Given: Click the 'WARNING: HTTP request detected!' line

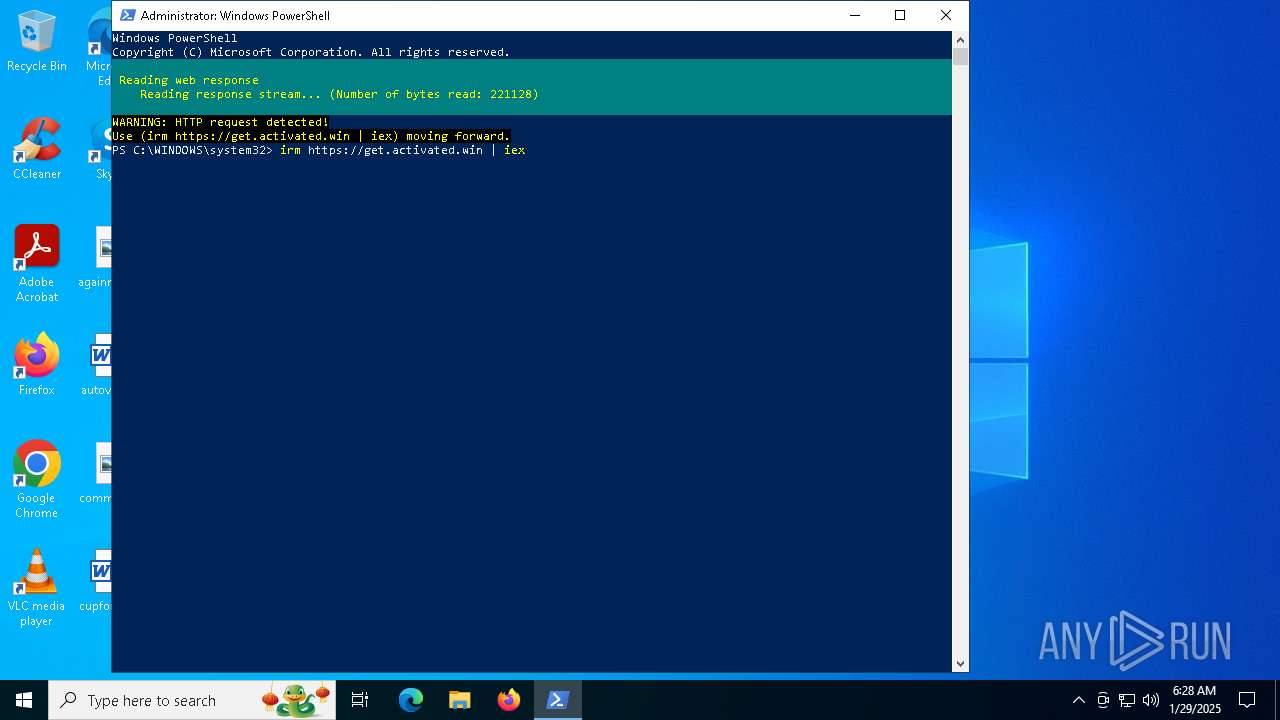Looking at the screenshot, I should click(220, 122).
